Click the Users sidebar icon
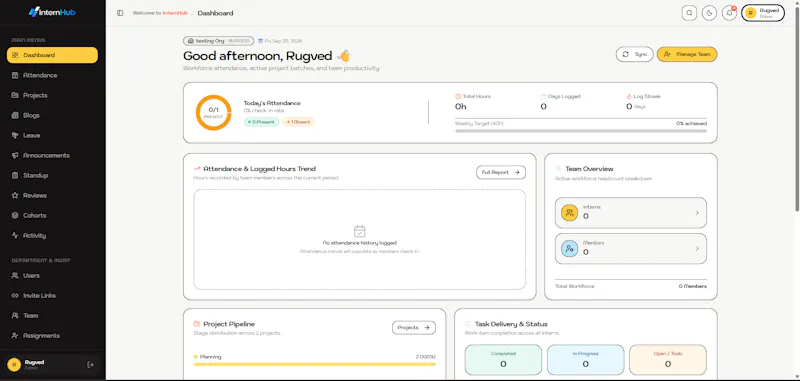The image size is (800, 381). click(15, 275)
